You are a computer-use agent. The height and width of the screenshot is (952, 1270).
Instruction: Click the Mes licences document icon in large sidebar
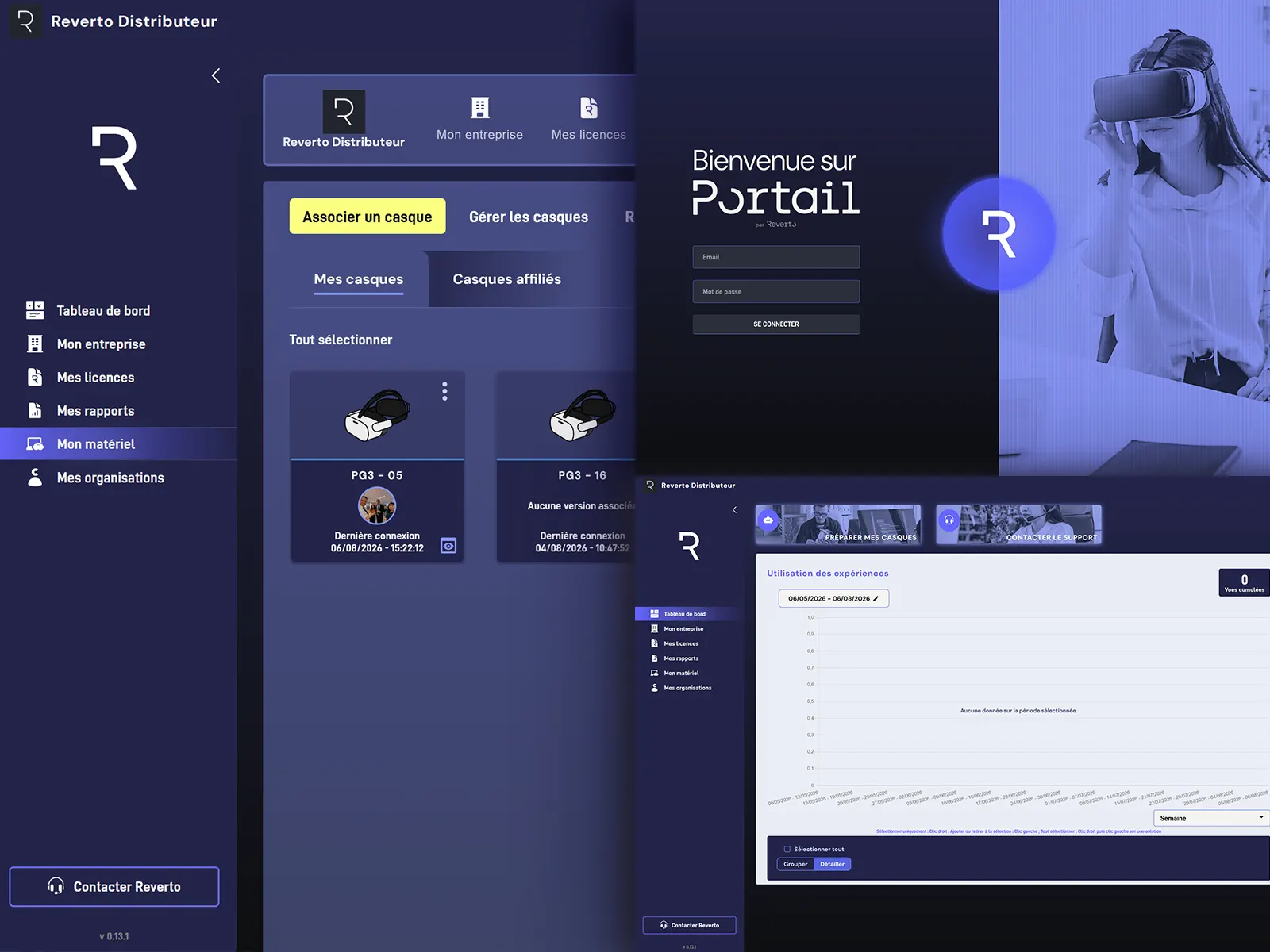[35, 377]
